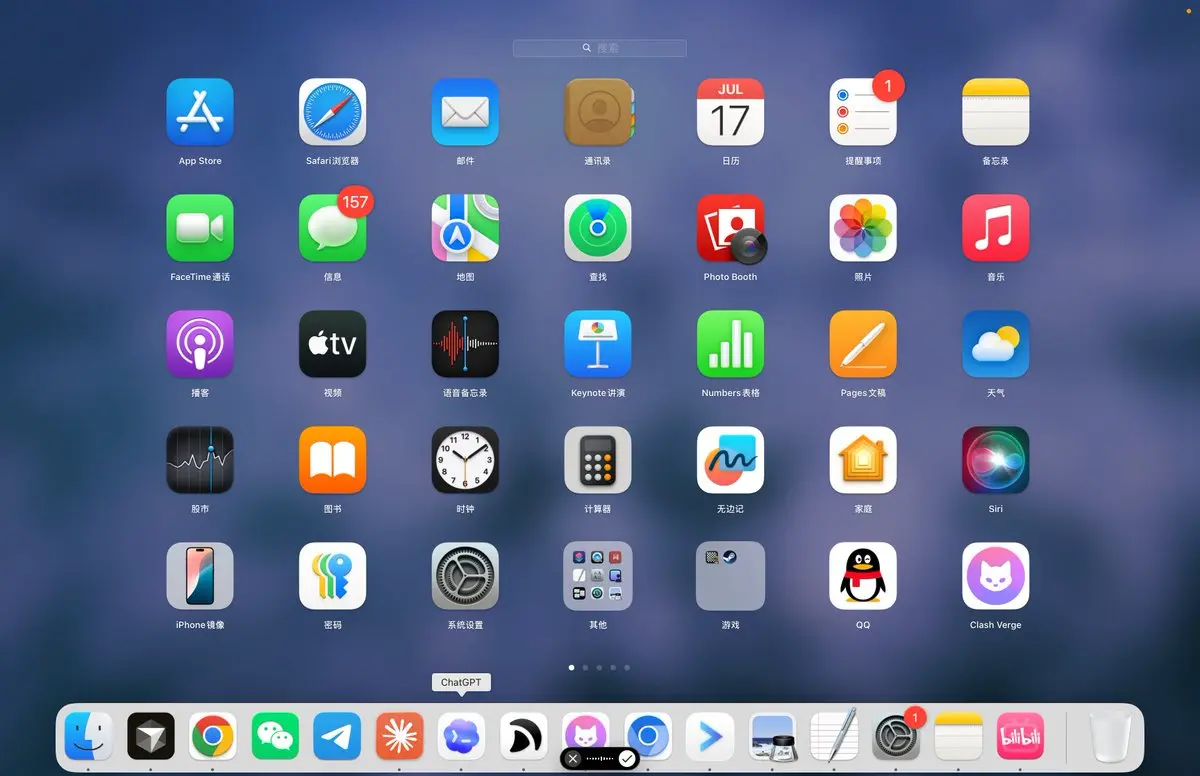Viewport: 1200px width, 776px height.
Task: Open Google Chrome in Dock
Action: 213,737
